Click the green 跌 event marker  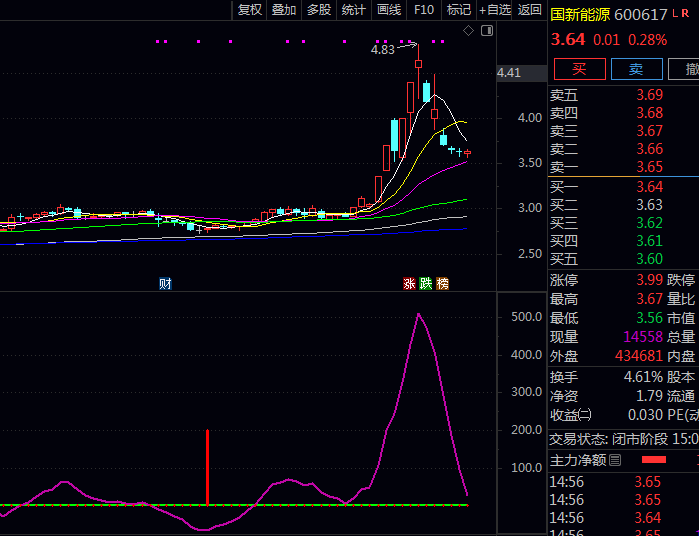pos(426,284)
